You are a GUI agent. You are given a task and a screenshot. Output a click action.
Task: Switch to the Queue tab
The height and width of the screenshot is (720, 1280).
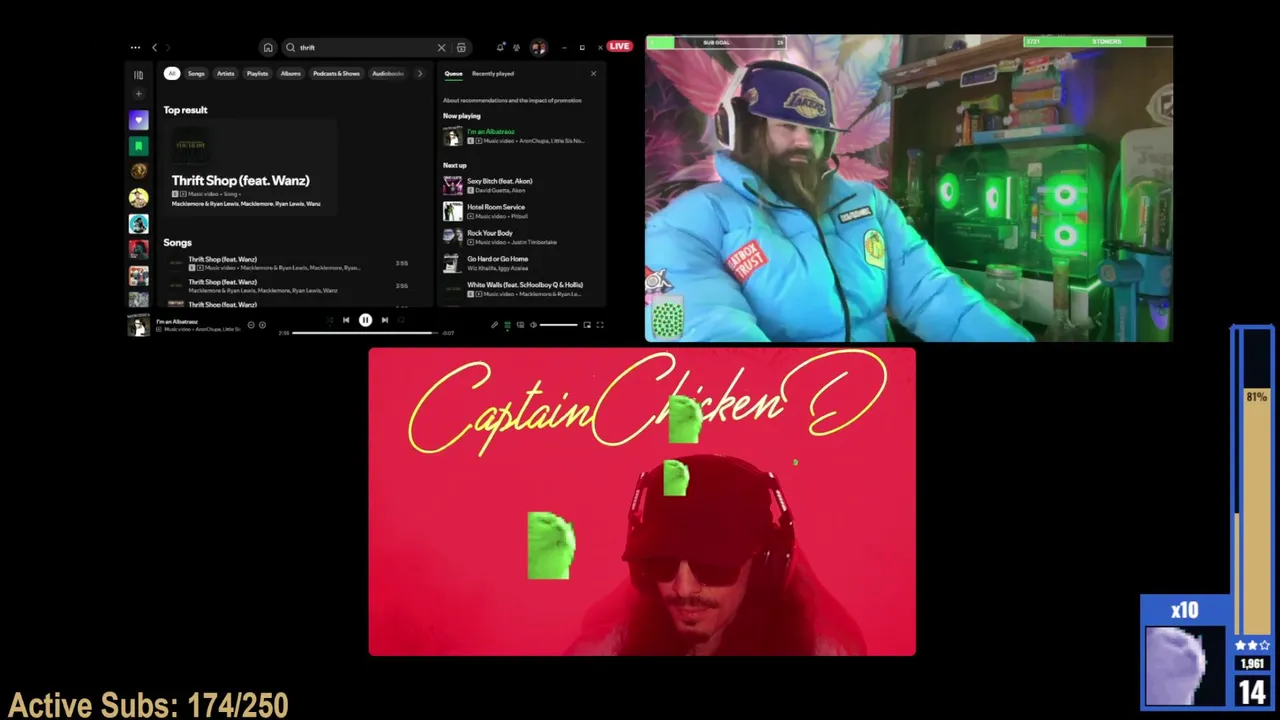453,73
